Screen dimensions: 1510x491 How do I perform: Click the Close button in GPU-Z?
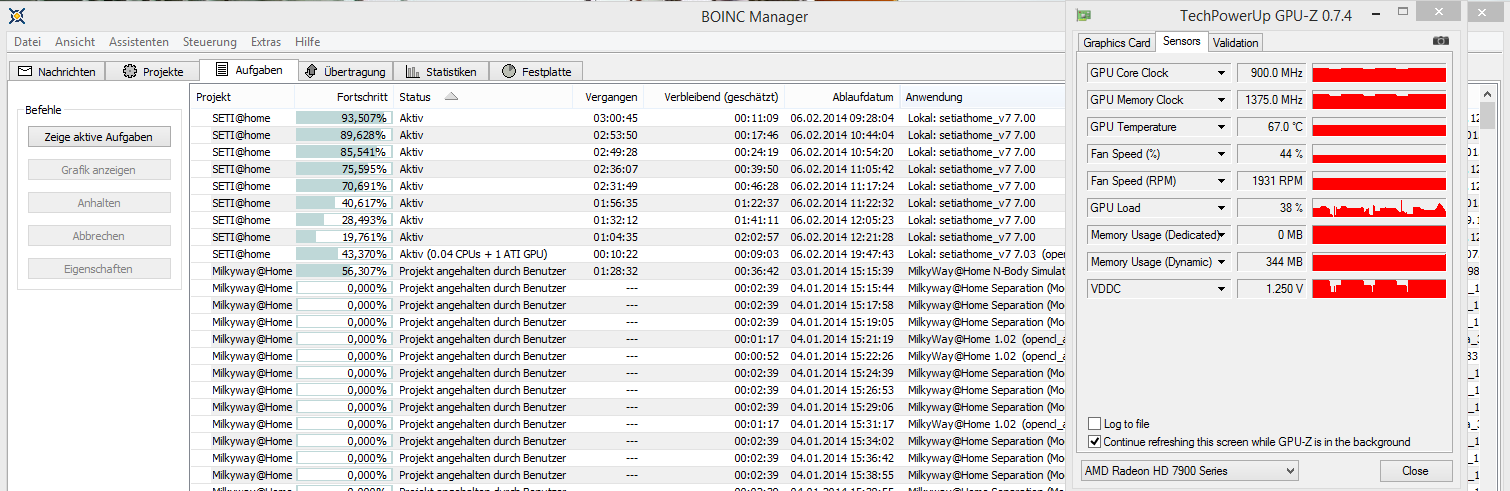[x=1415, y=470]
